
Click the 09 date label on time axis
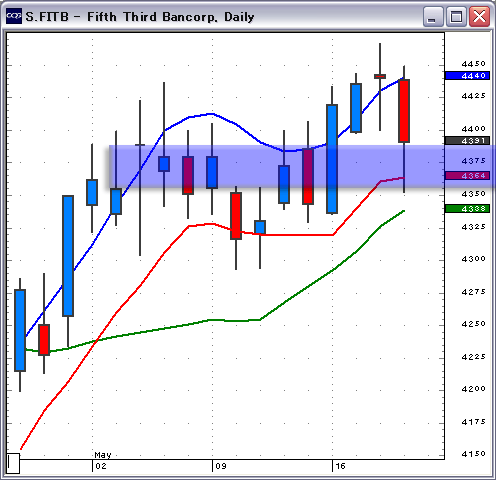tap(221, 466)
